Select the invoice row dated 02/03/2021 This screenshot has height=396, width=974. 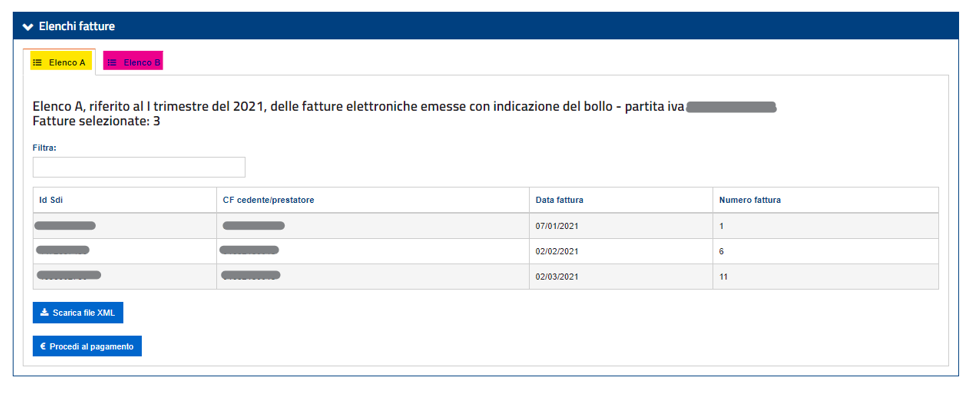click(486, 277)
